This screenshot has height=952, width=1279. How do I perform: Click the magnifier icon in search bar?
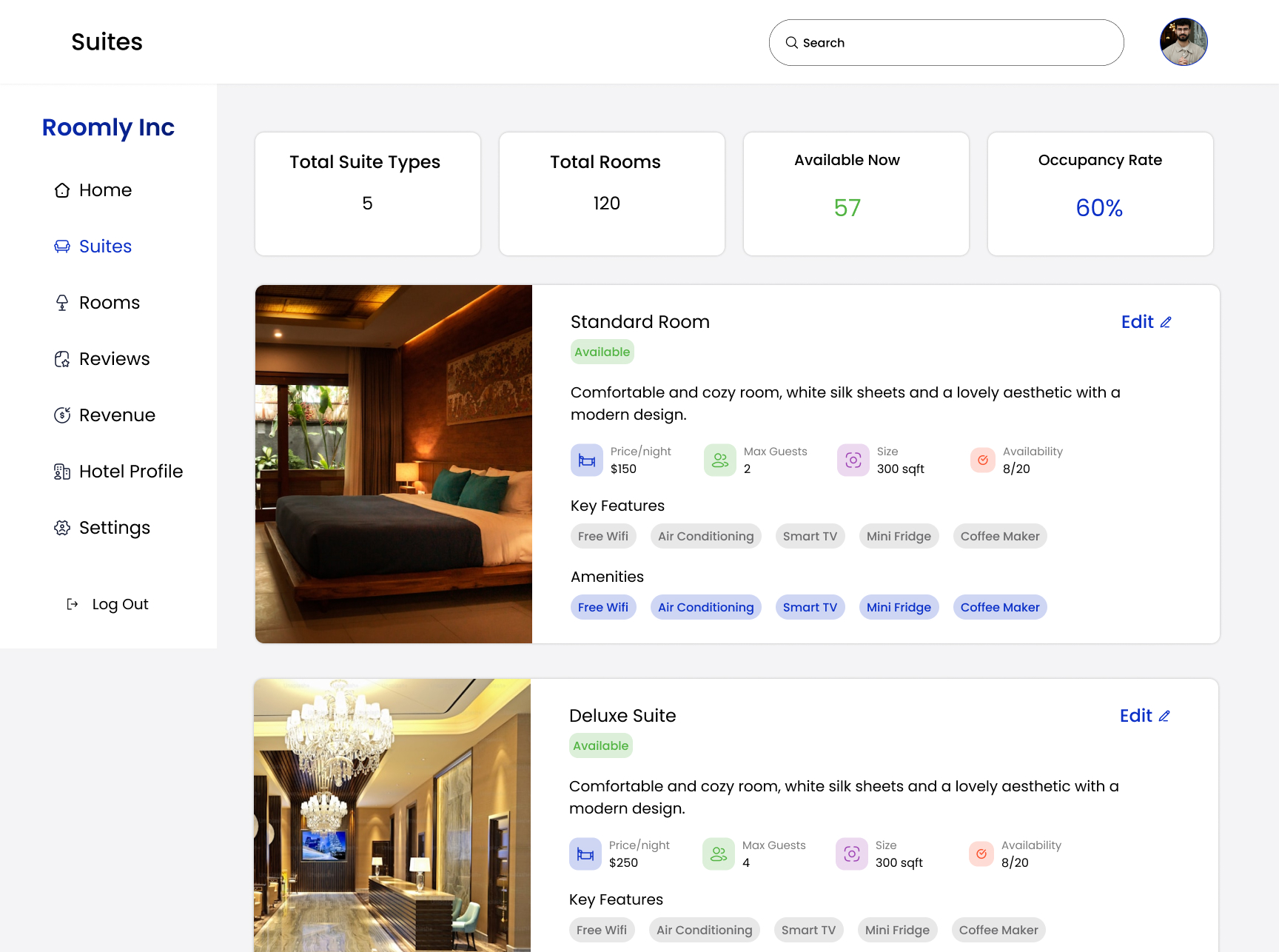click(x=791, y=43)
